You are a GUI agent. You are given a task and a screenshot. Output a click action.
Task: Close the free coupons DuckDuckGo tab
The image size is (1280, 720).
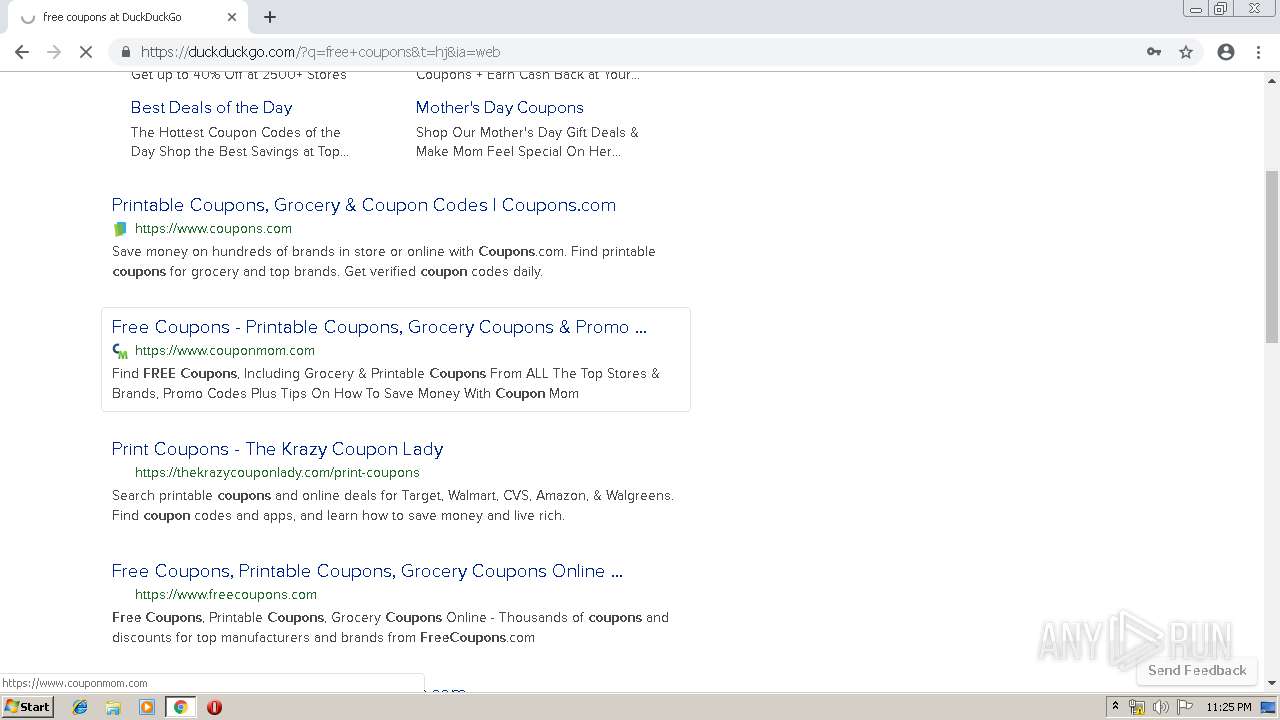(232, 17)
